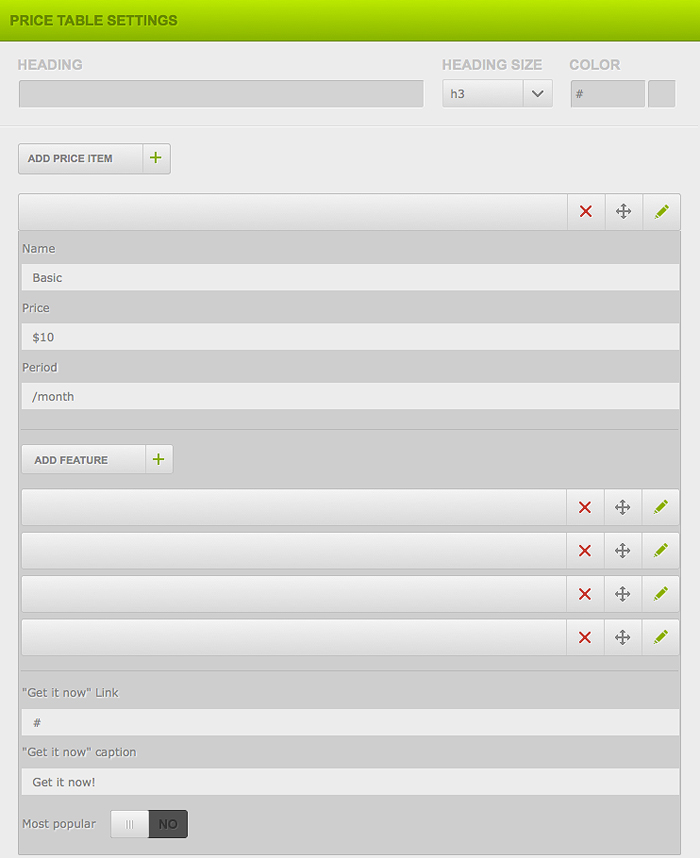The width and height of the screenshot is (700, 858).
Task: Delete the first feature row
Action: [585, 507]
